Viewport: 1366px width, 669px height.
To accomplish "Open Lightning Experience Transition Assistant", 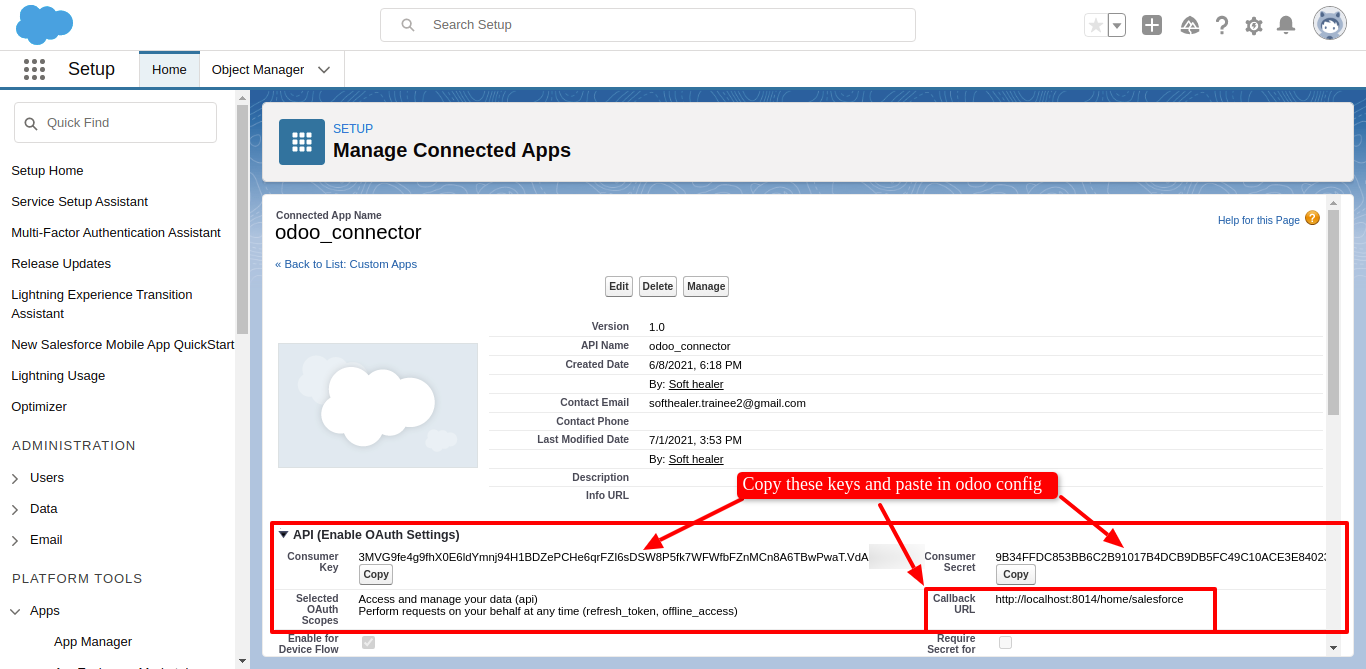I will coord(102,304).
